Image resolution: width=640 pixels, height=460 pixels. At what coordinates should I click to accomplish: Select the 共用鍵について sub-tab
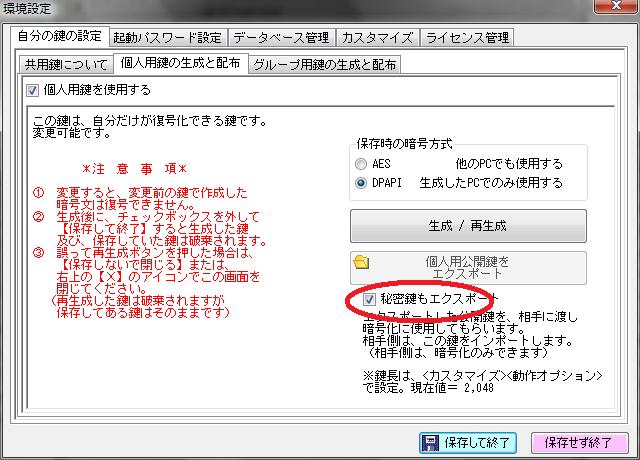pos(66,64)
